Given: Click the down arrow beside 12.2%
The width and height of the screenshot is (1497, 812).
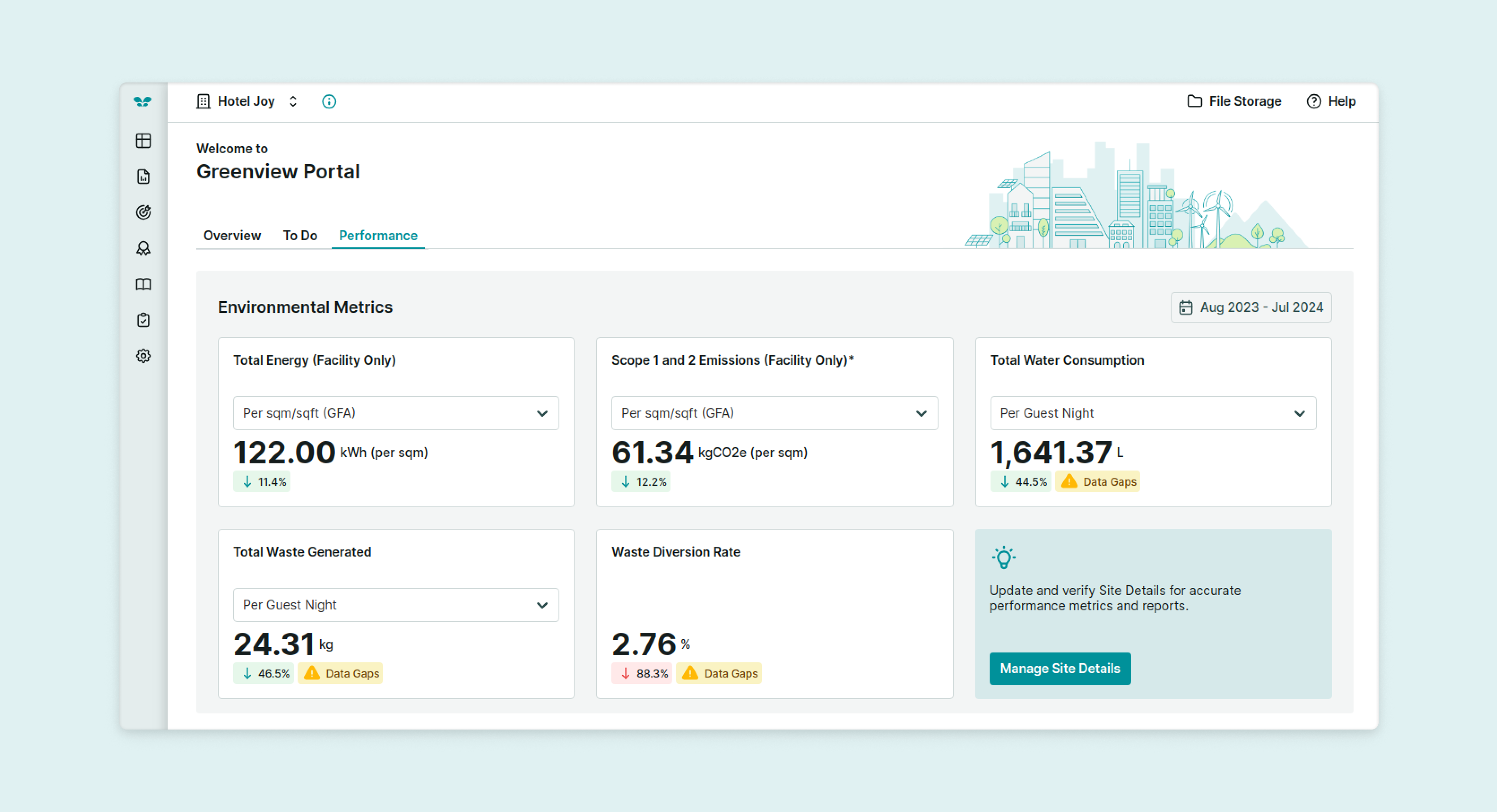Looking at the screenshot, I should coord(625,481).
